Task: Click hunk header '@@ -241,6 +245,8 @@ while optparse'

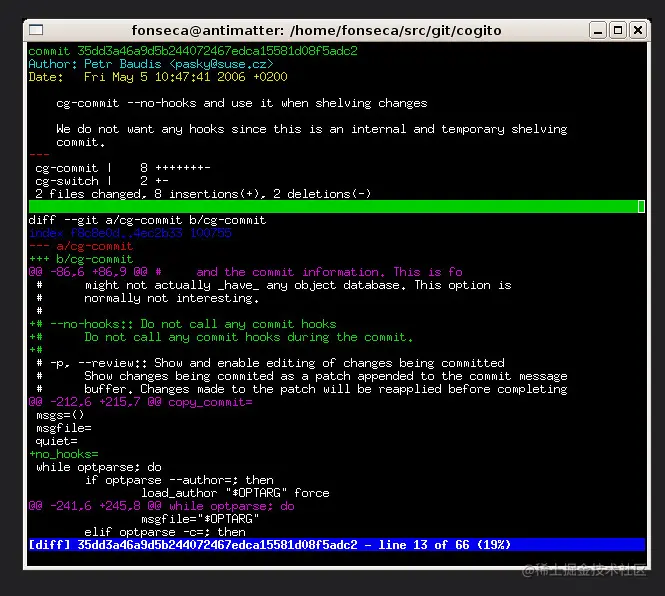Action: (162, 506)
